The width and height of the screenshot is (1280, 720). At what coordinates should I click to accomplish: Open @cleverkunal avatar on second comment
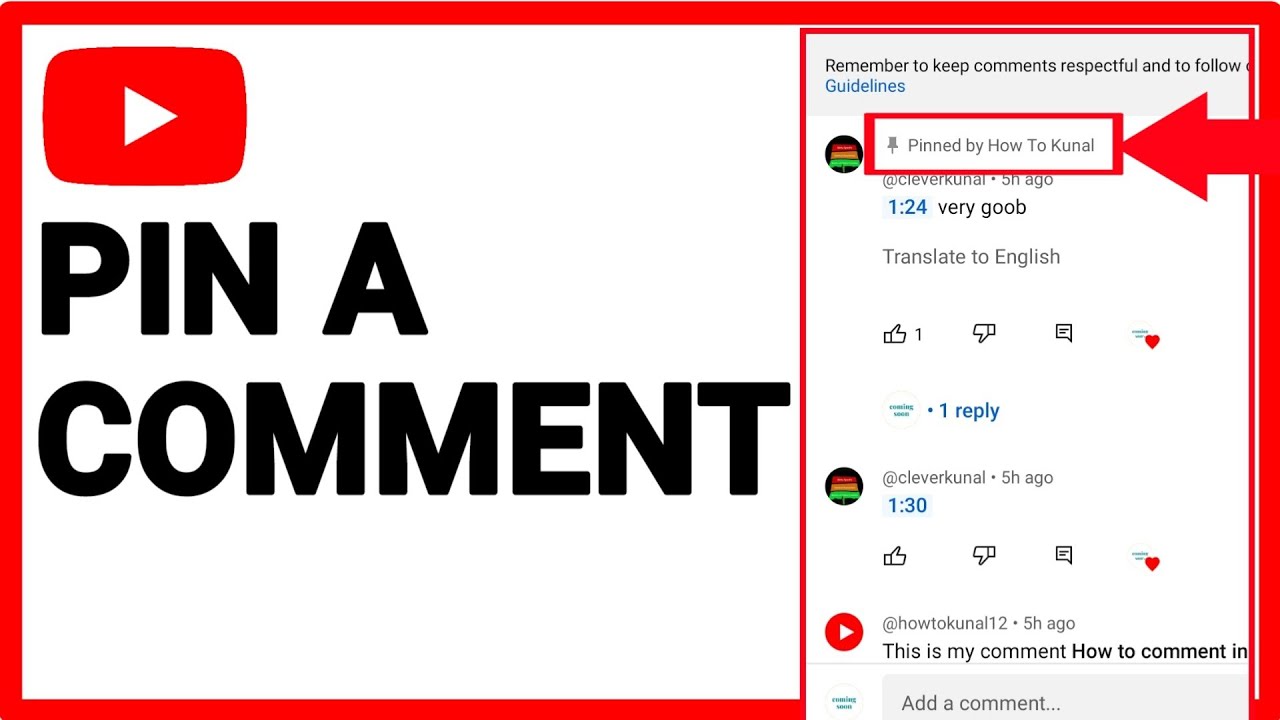844,486
